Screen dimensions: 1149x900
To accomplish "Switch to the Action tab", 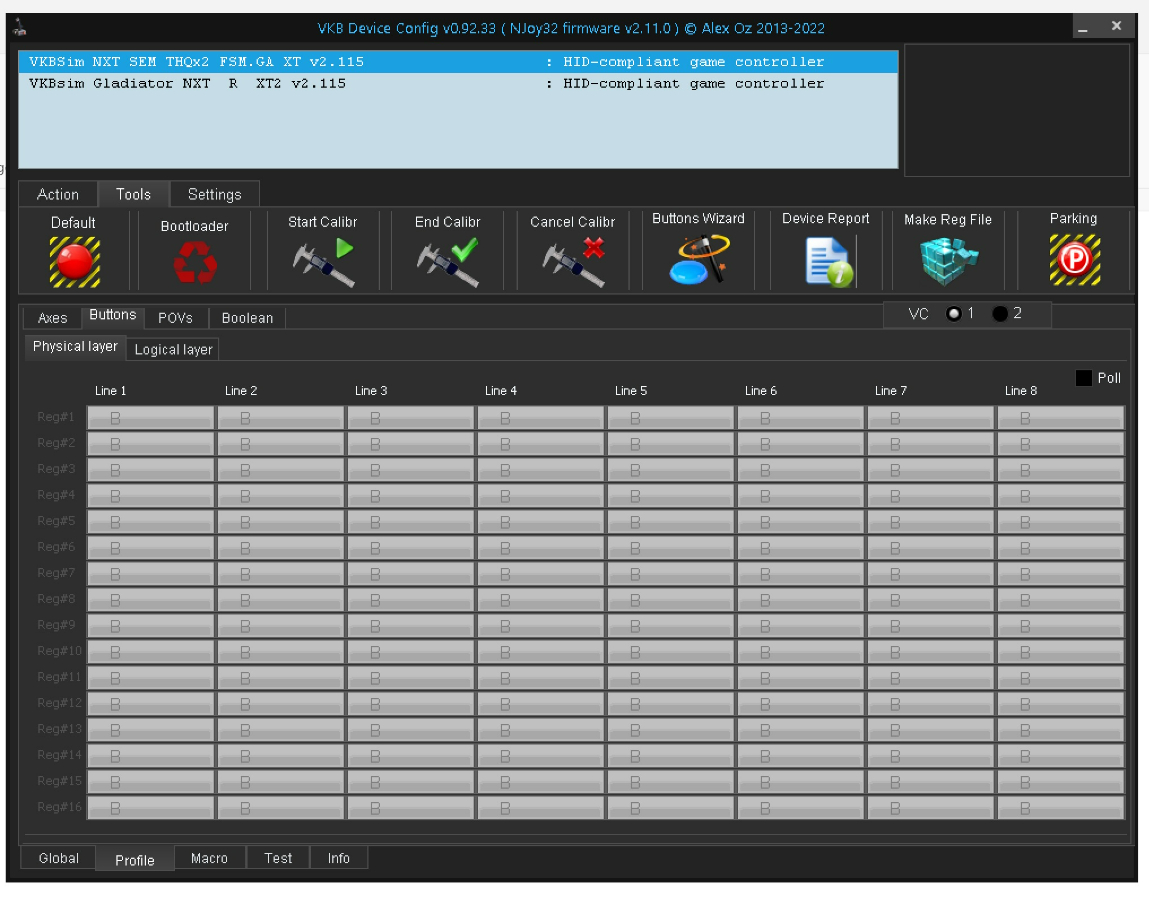I will tap(58, 194).
